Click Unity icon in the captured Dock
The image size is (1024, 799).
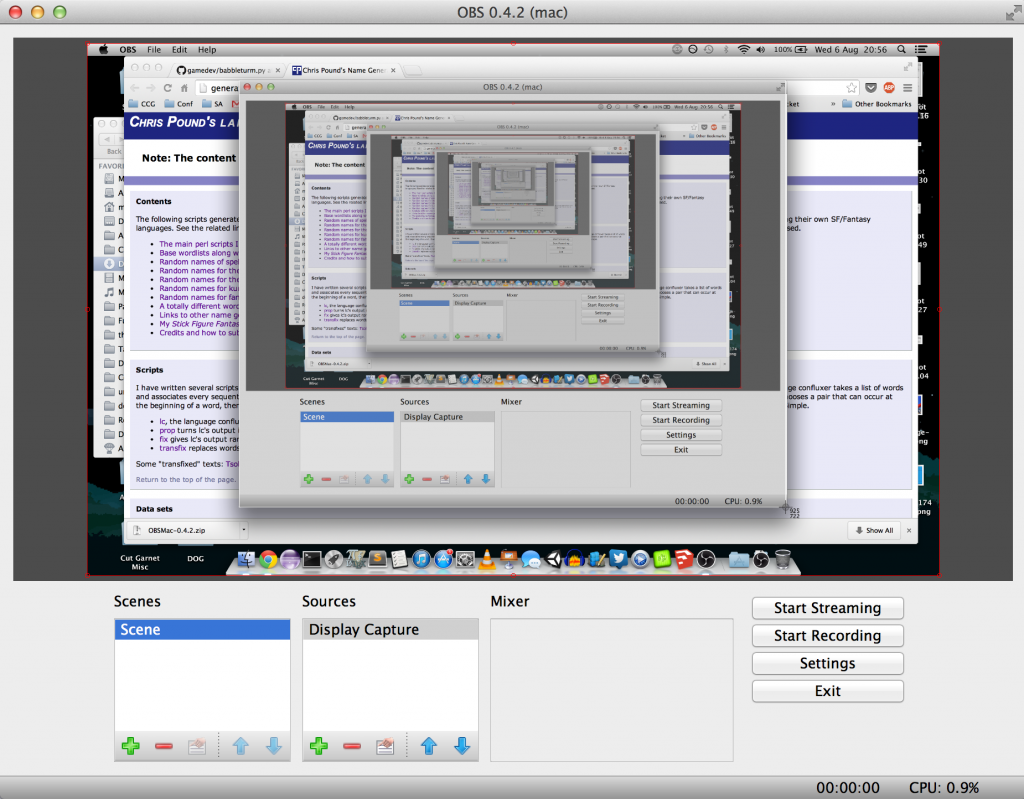click(553, 559)
